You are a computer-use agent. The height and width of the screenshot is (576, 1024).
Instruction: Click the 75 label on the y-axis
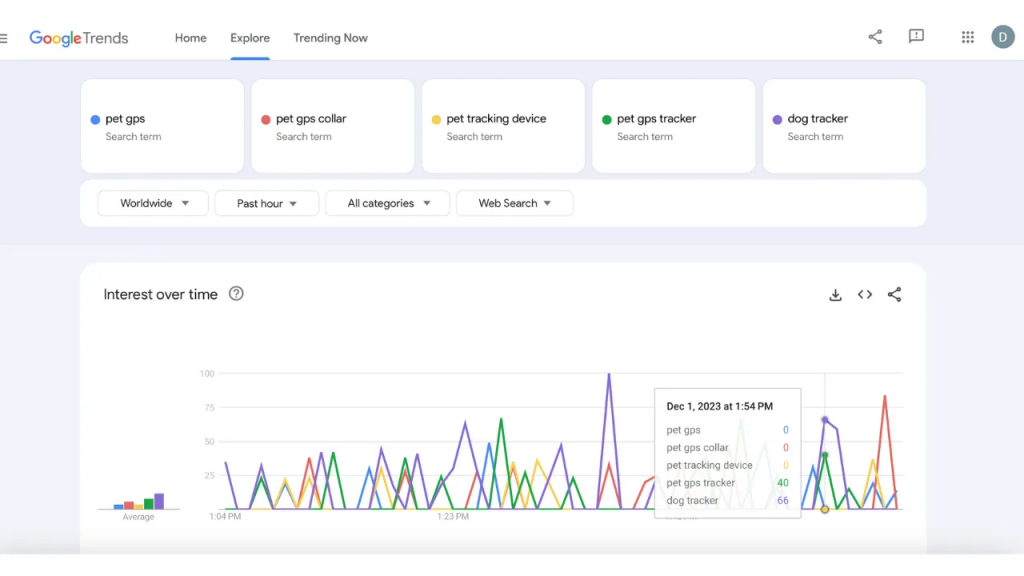pyautogui.click(x=209, y=408)
